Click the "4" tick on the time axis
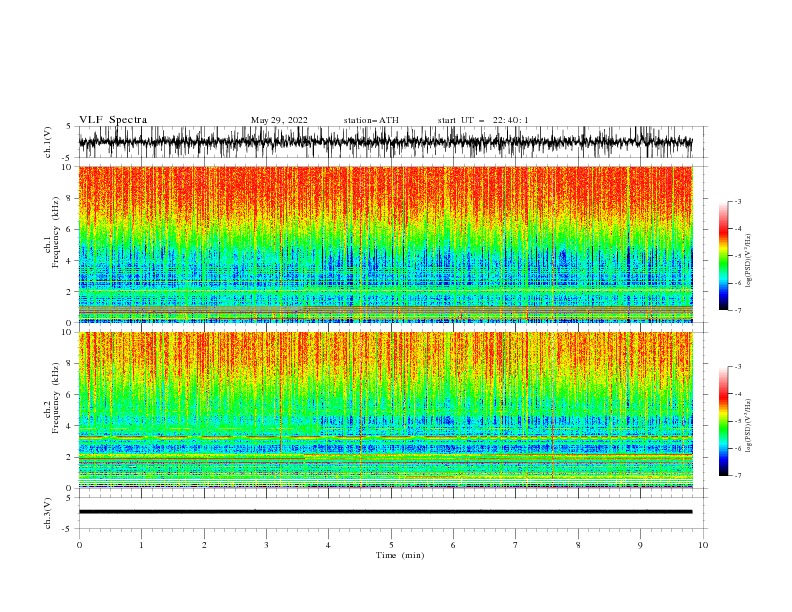 click(328, 545)
